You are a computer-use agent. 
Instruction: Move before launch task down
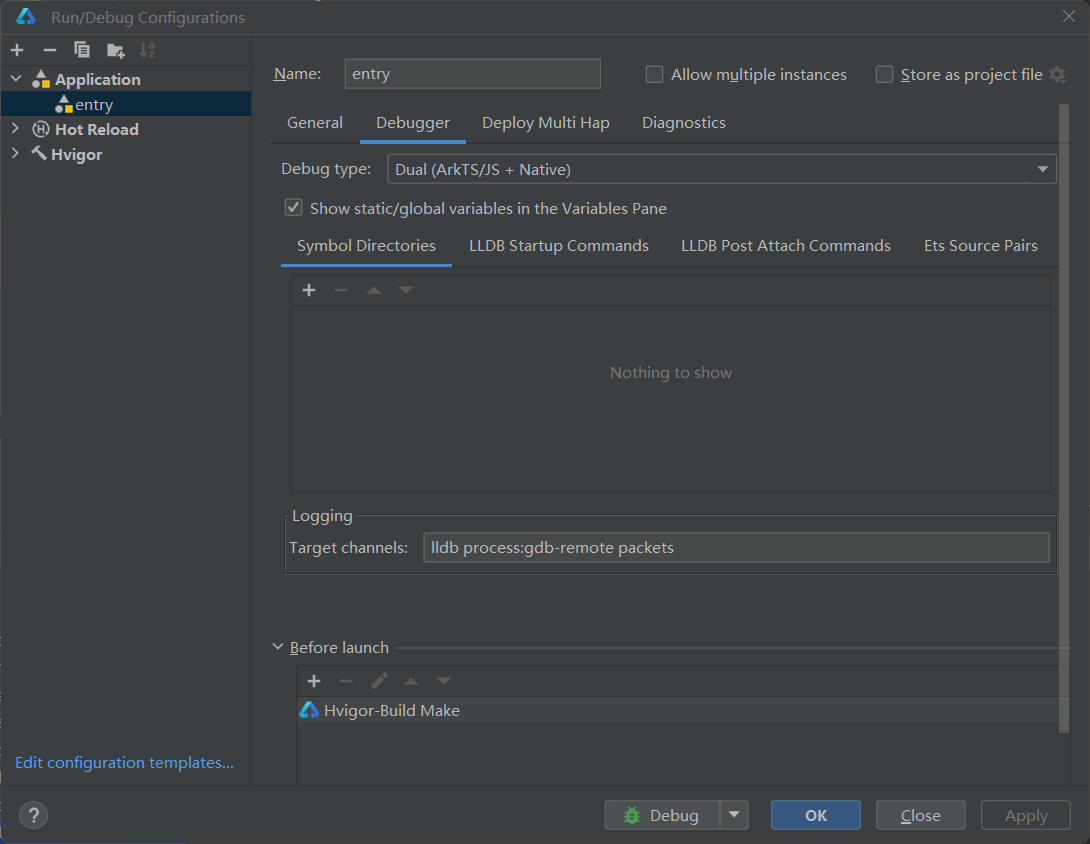coord(444,681)
